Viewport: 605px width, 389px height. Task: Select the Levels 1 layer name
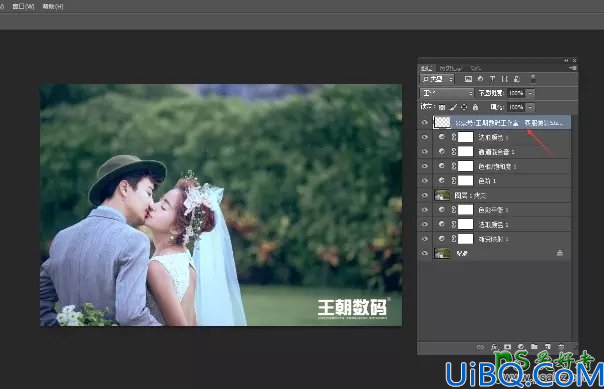pos(487,181)
